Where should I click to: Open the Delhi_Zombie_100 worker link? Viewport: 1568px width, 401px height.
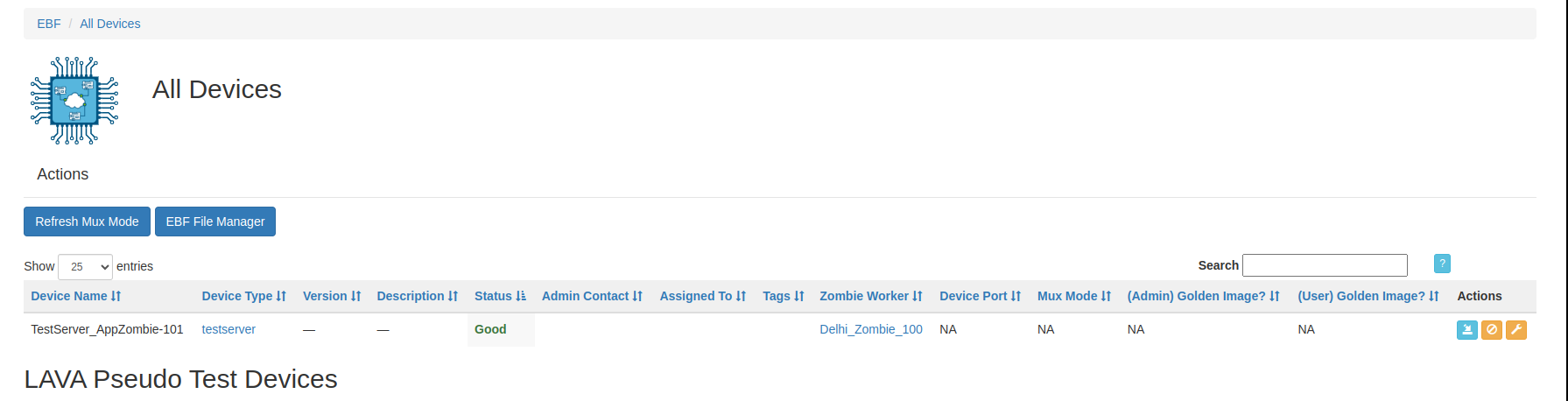871,329
